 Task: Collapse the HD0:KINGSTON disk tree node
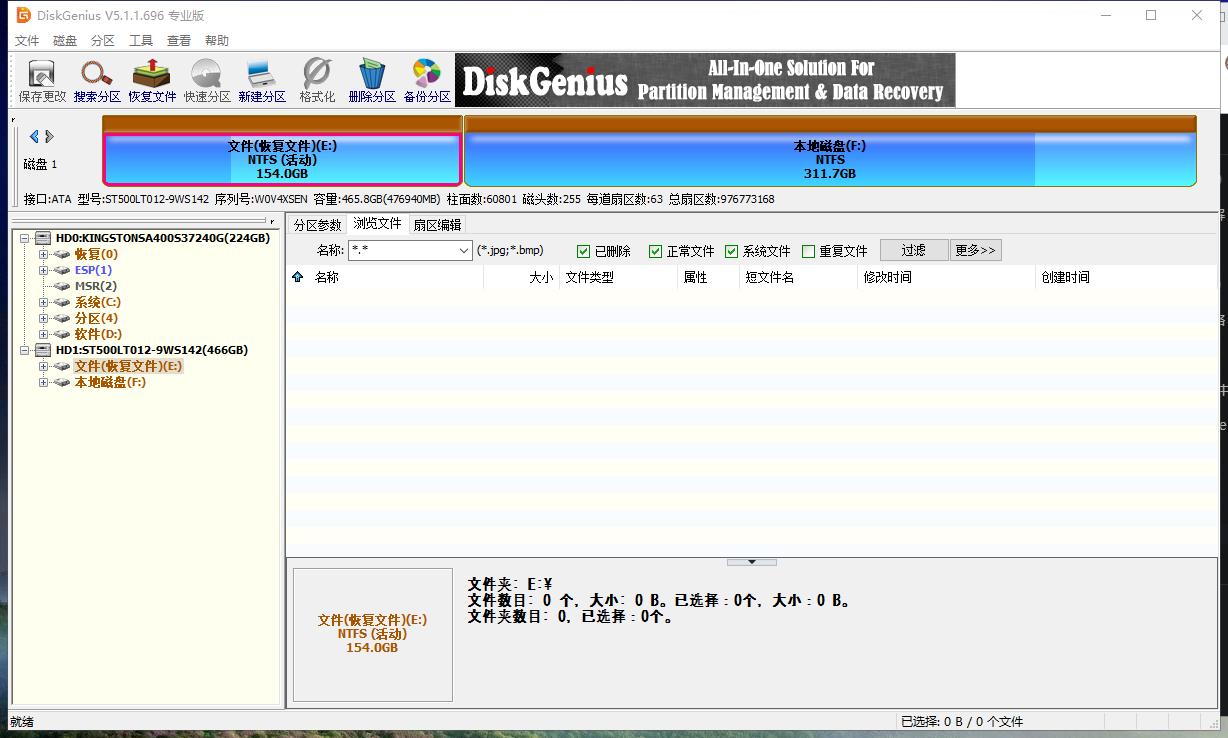pos(24,238)
